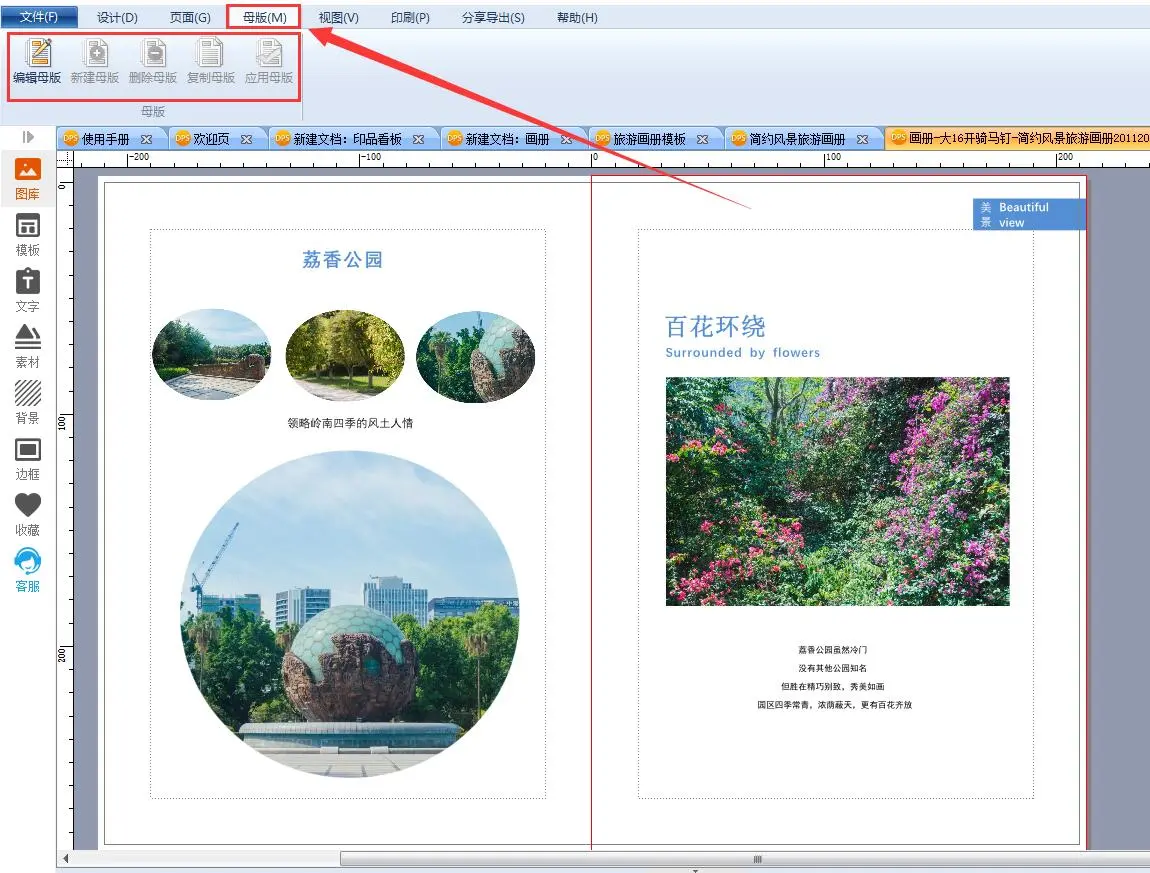
Task: Close the 旅游画册模板 tab
Action: coord(702,139)
